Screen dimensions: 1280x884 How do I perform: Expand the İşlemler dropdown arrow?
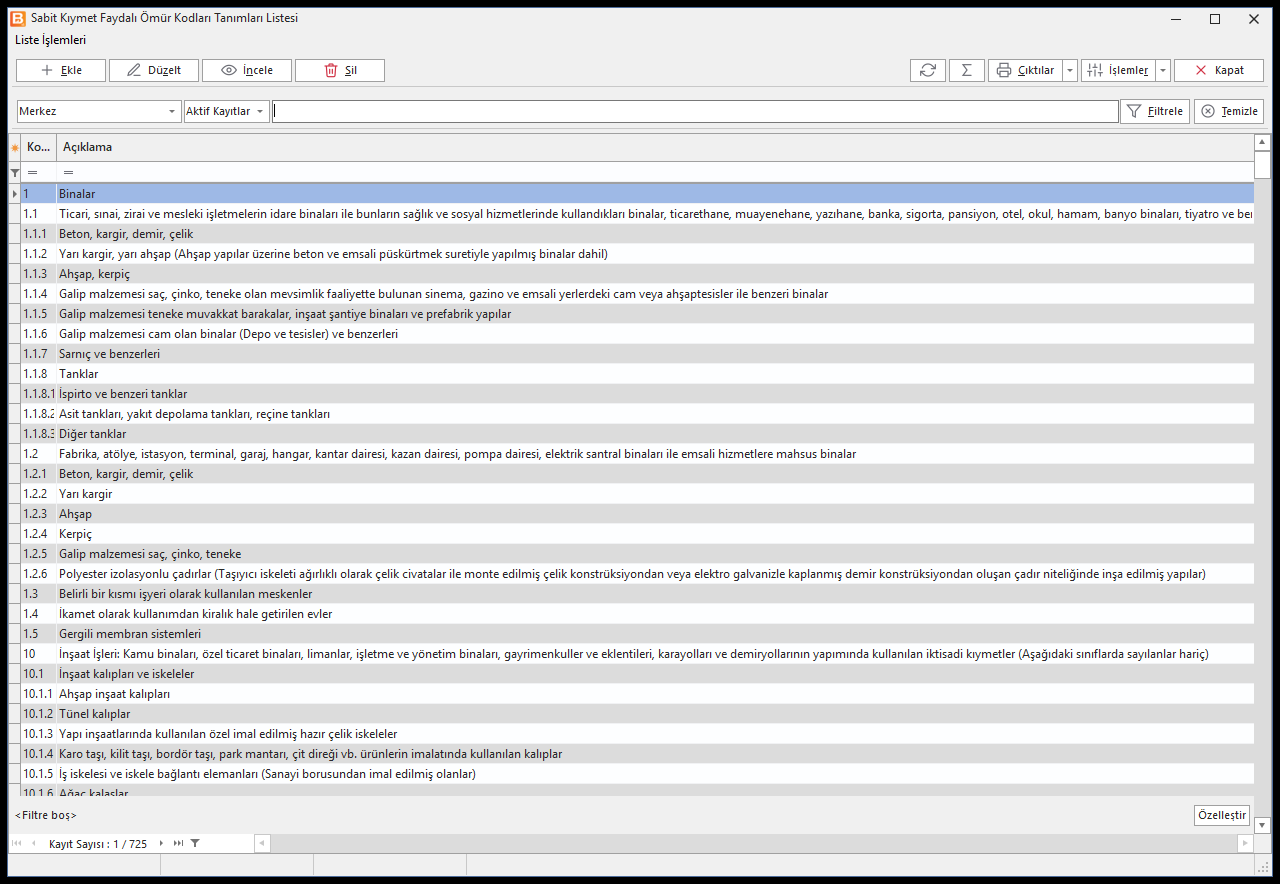click(1163, 70)
